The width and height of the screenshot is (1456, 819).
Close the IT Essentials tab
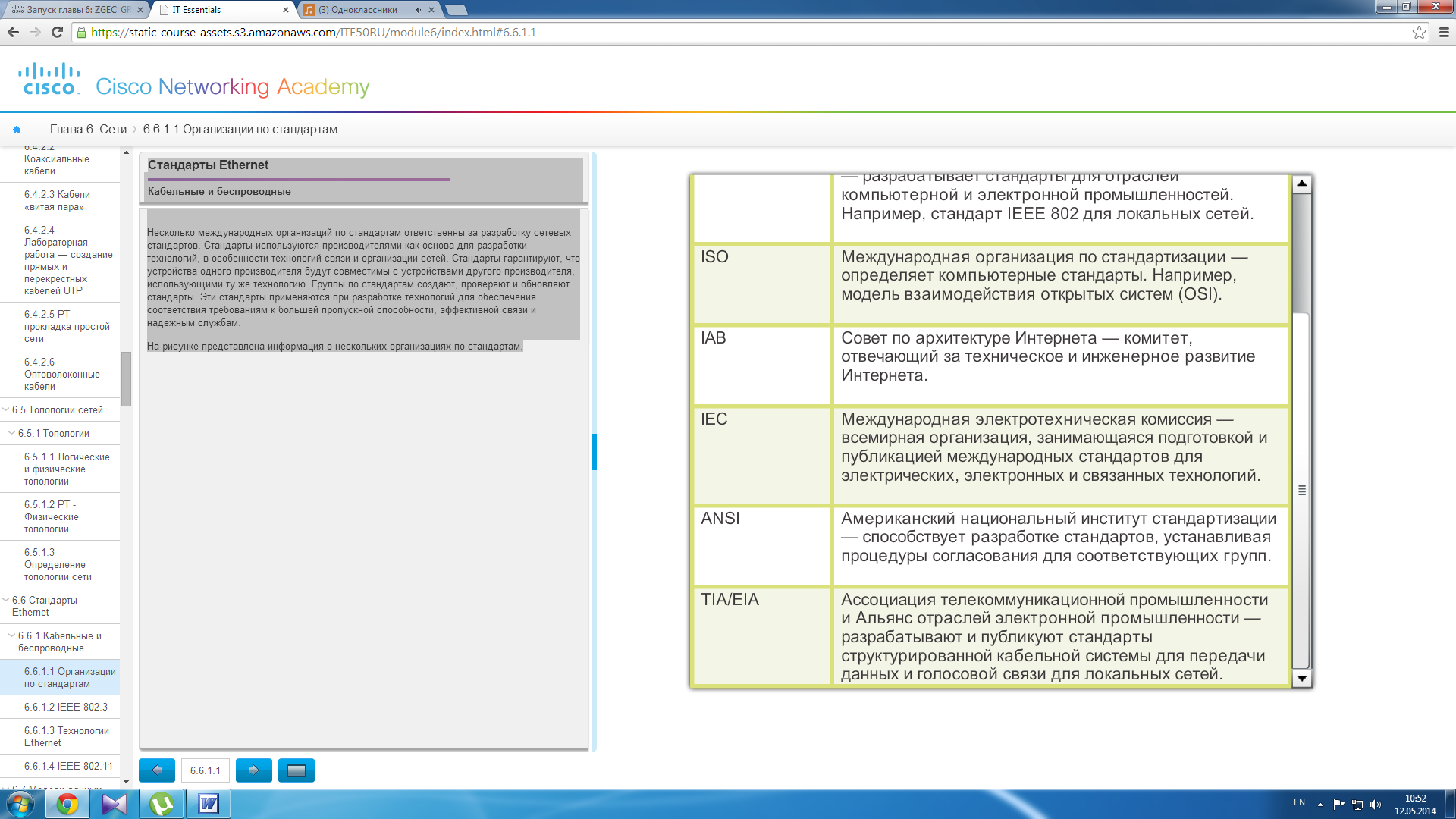point(286,10)
